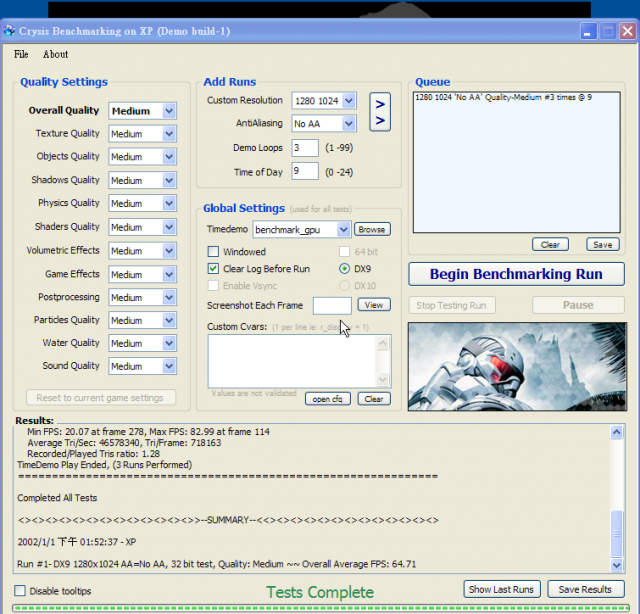This screenshot has height=614, width=640.
Task: Click the 'TimeDemo Play Ended' results line
Action: [x=104, y=465]
